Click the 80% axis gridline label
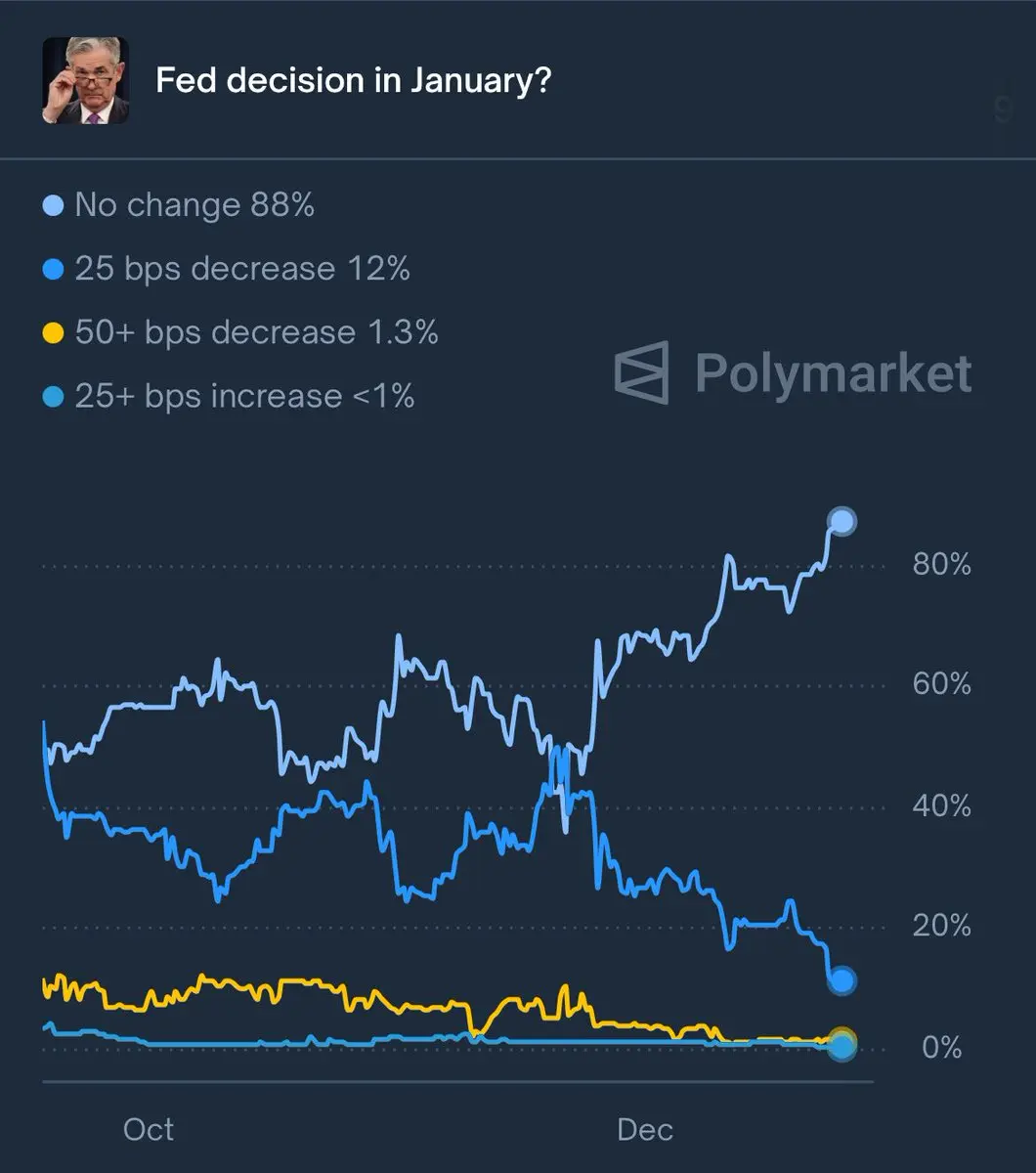This screenshot has width=1036, height=1173. 942,565
